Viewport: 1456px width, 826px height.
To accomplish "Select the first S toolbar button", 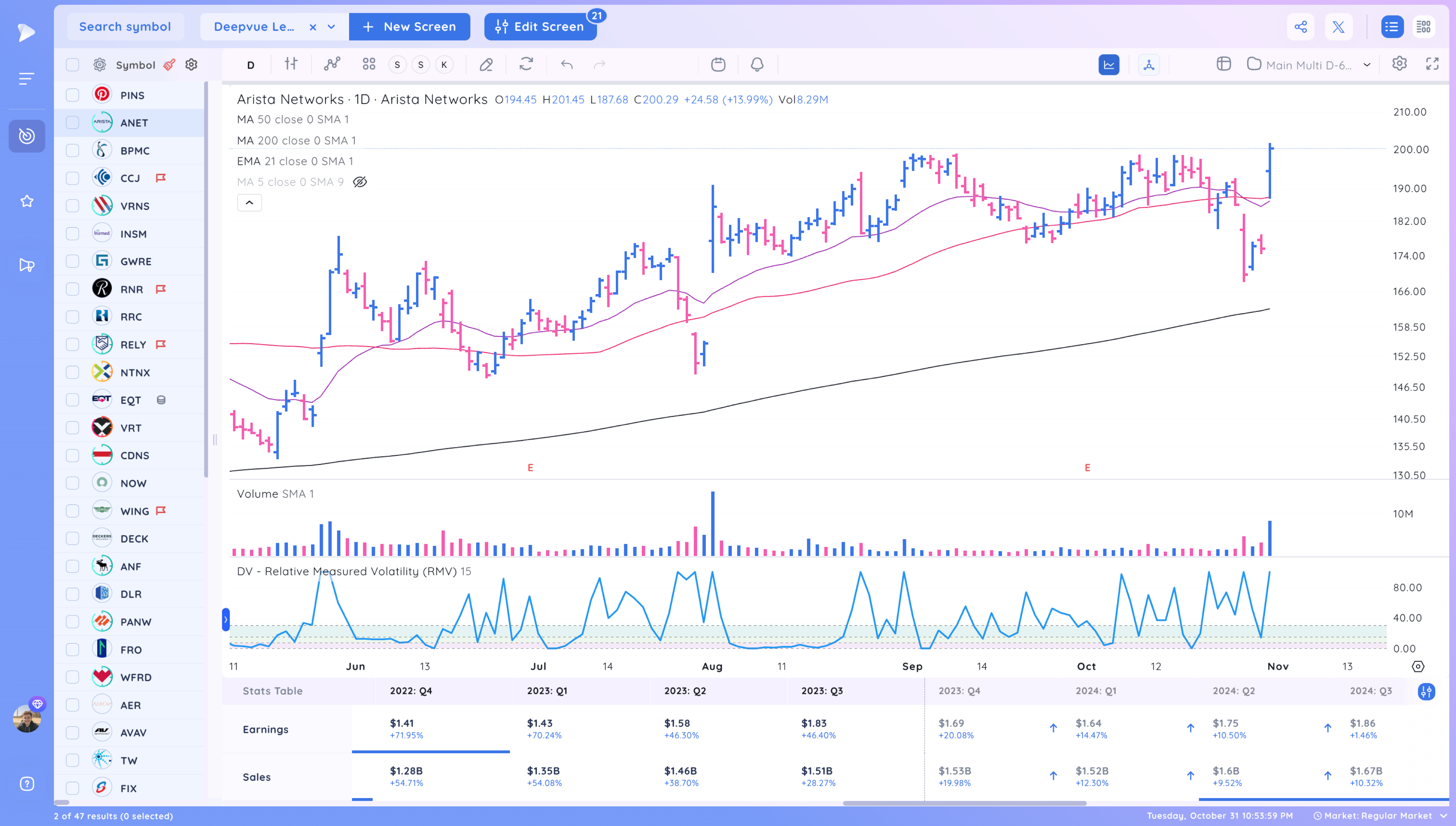I will point(397,65).
